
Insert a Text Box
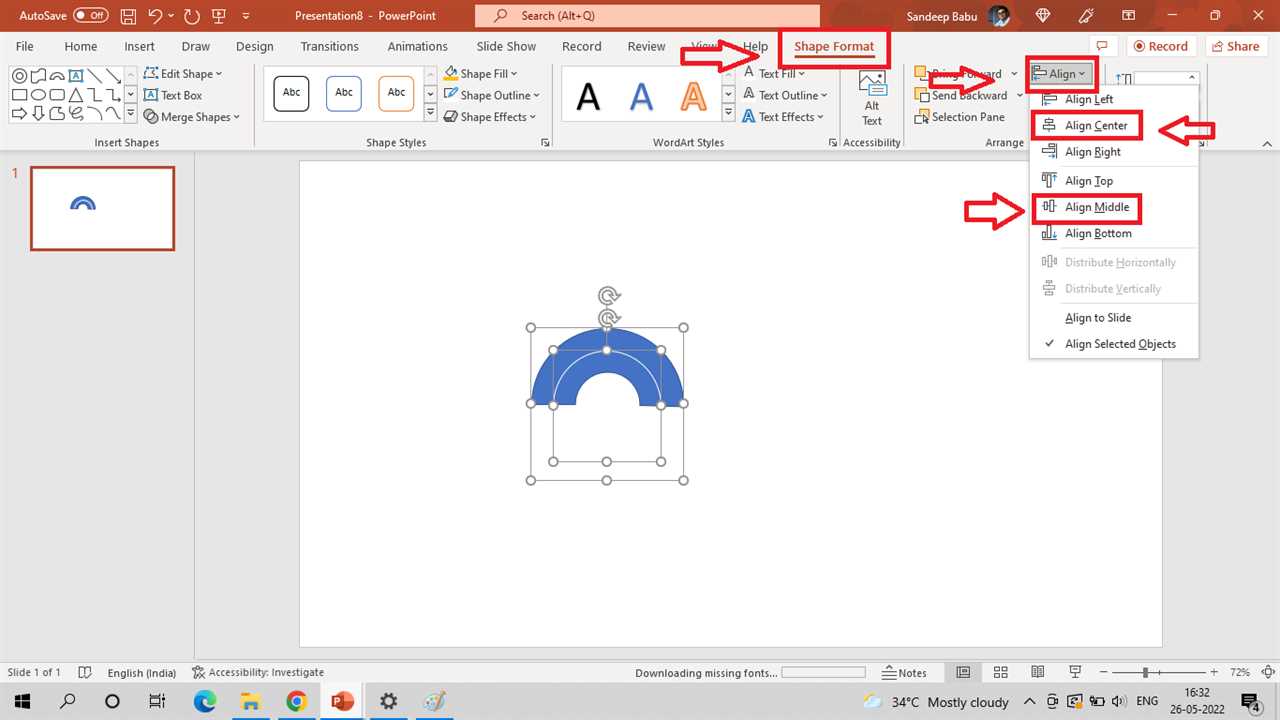click(173, 95)
